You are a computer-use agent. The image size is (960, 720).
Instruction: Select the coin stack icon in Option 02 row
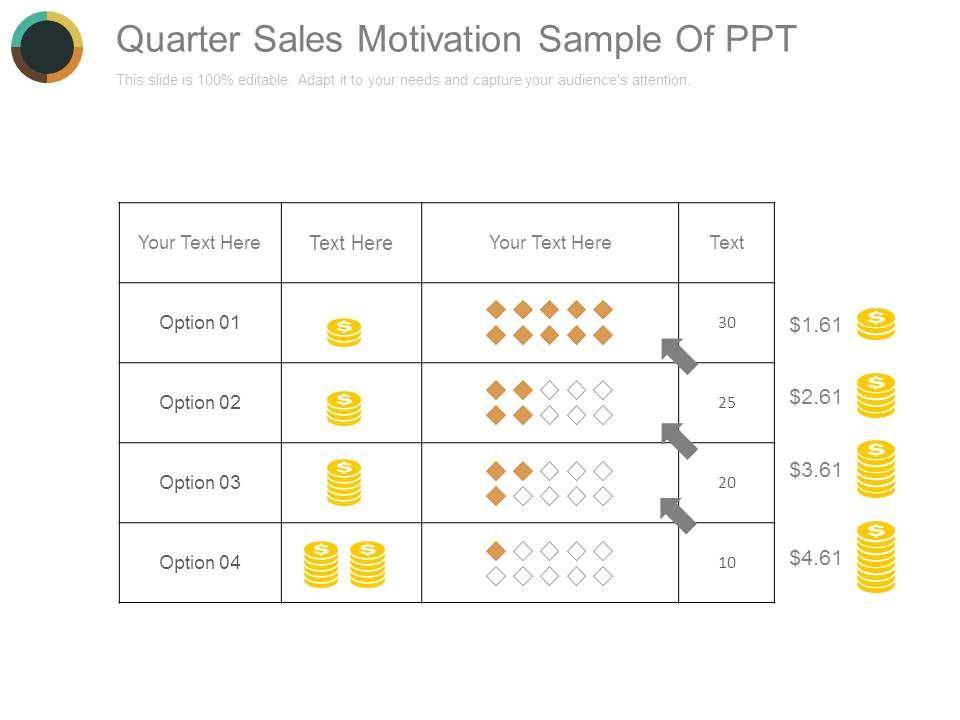(x=344, y=408)
